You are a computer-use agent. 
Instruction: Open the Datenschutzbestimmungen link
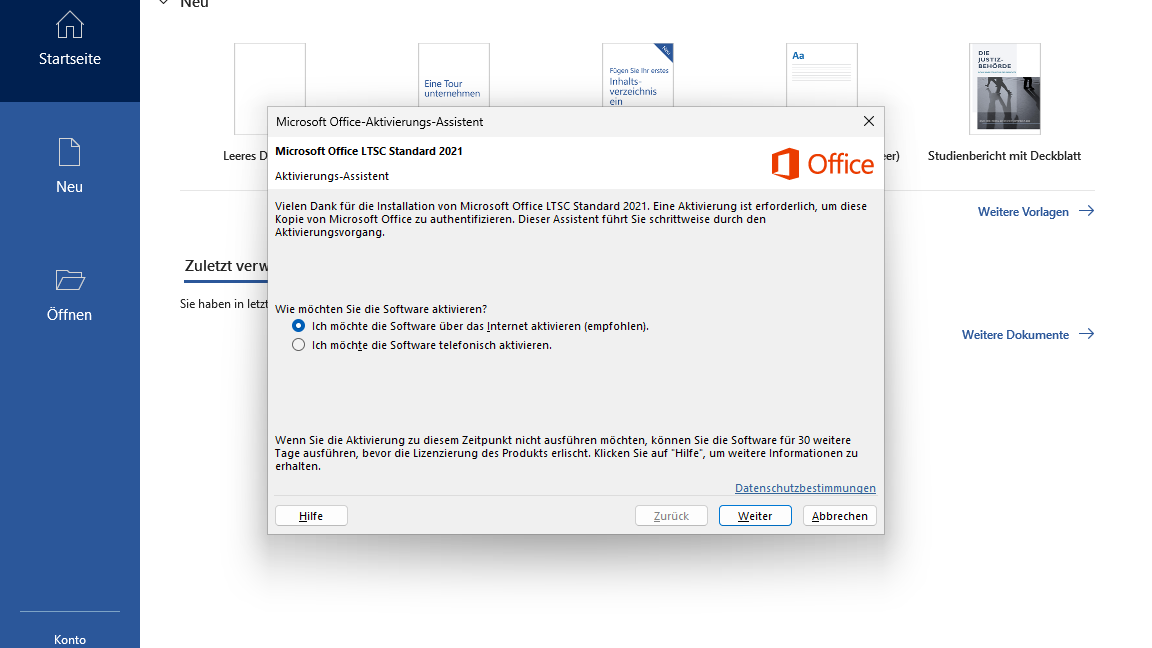pyautogui.click(x=805, y=488)
